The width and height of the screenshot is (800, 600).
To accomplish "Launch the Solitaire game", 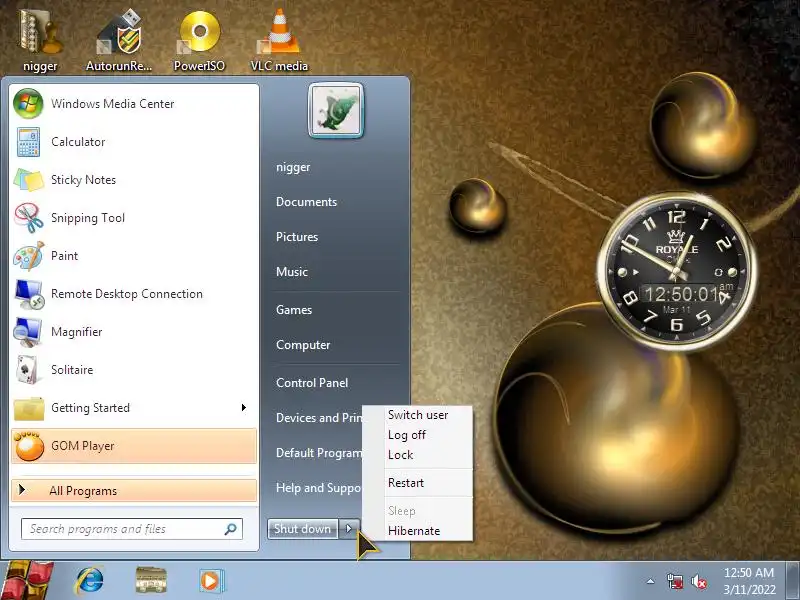I will [x=134, y=370].
